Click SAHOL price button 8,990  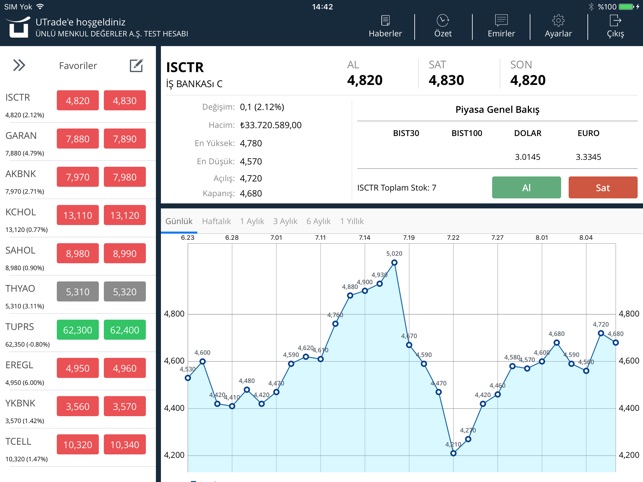tap(125, 254)
